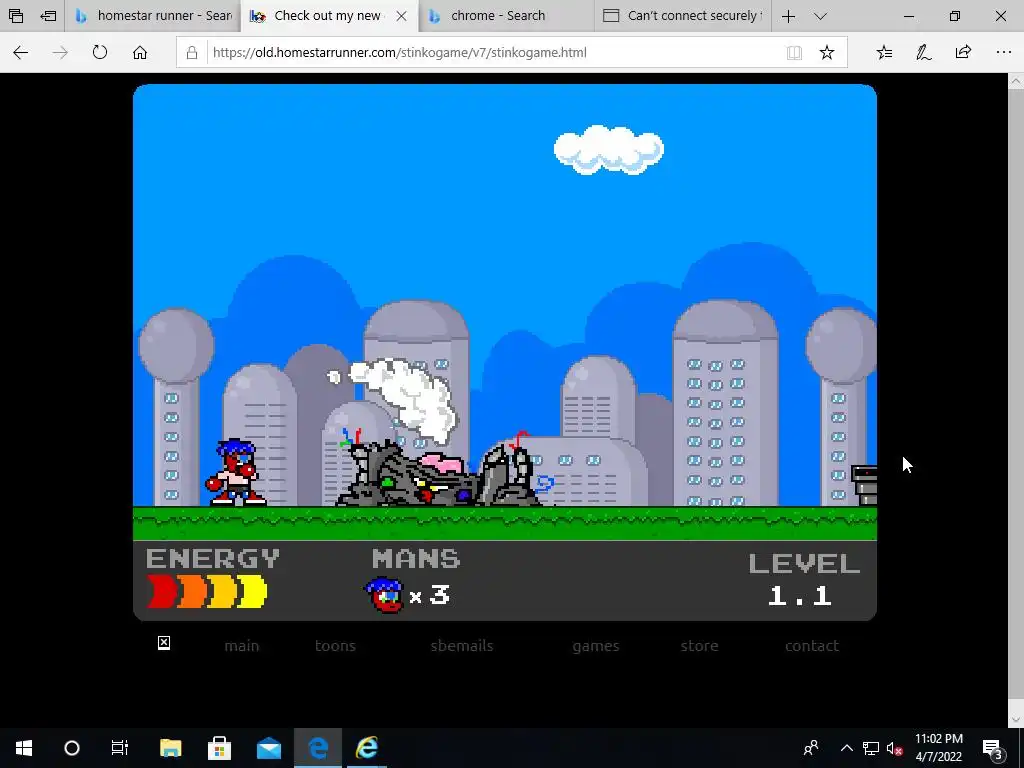Image resolution: width=1024 pixels, height=768 pixels.
Task: Open Action Center notifications
Action: coord(993,748)
